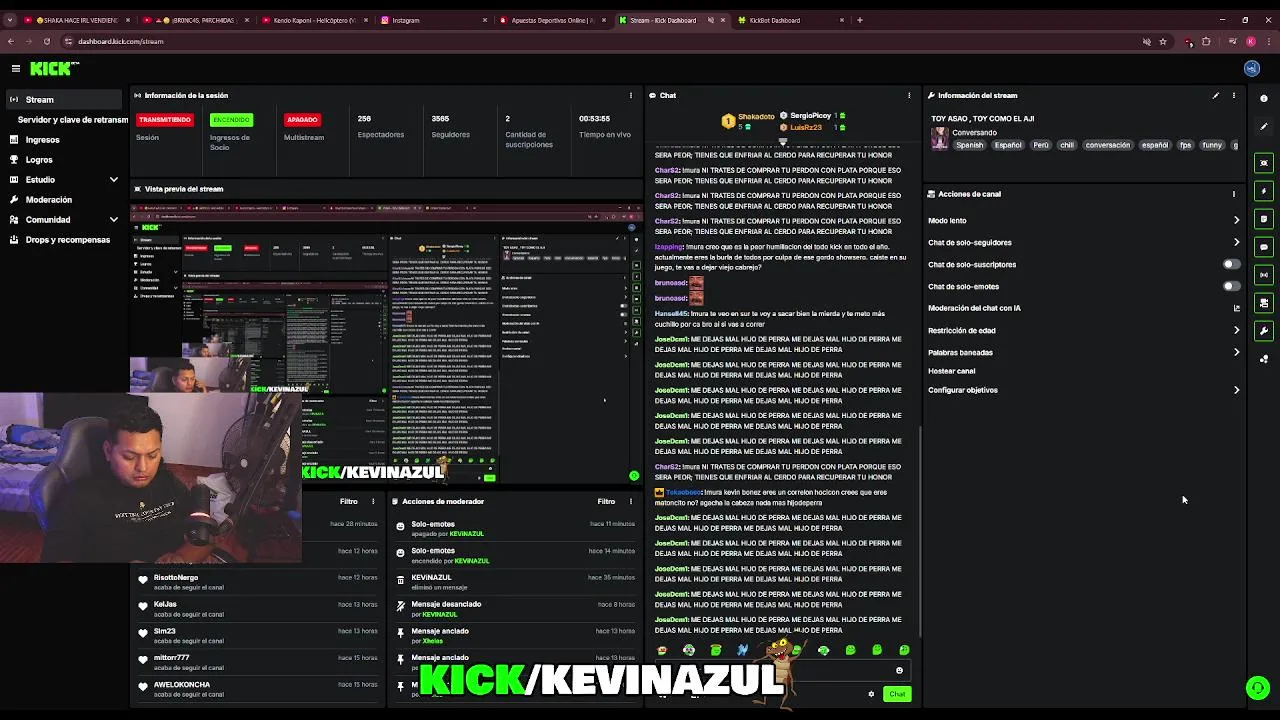Switch to Instagram browser tab
The width and height of the screenshot is (1280, 720).
[x=433, y=20]
